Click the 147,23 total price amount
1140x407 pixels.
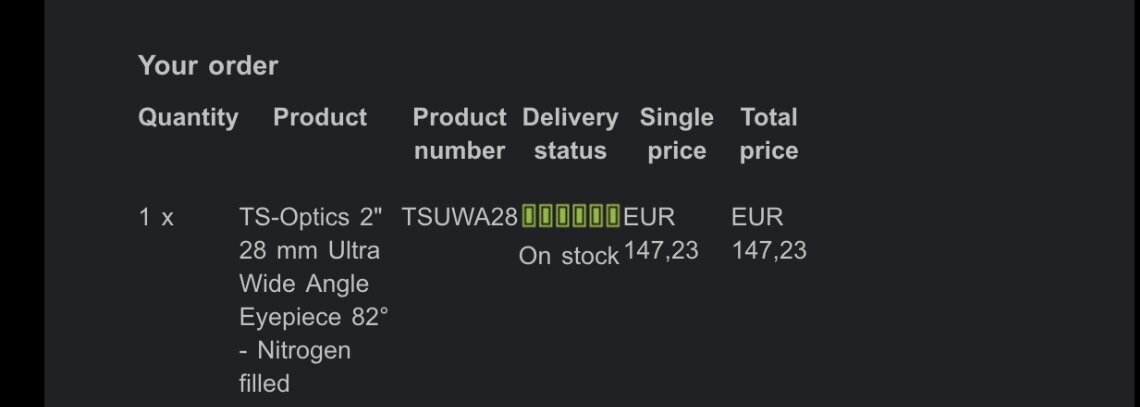point(769,250)
